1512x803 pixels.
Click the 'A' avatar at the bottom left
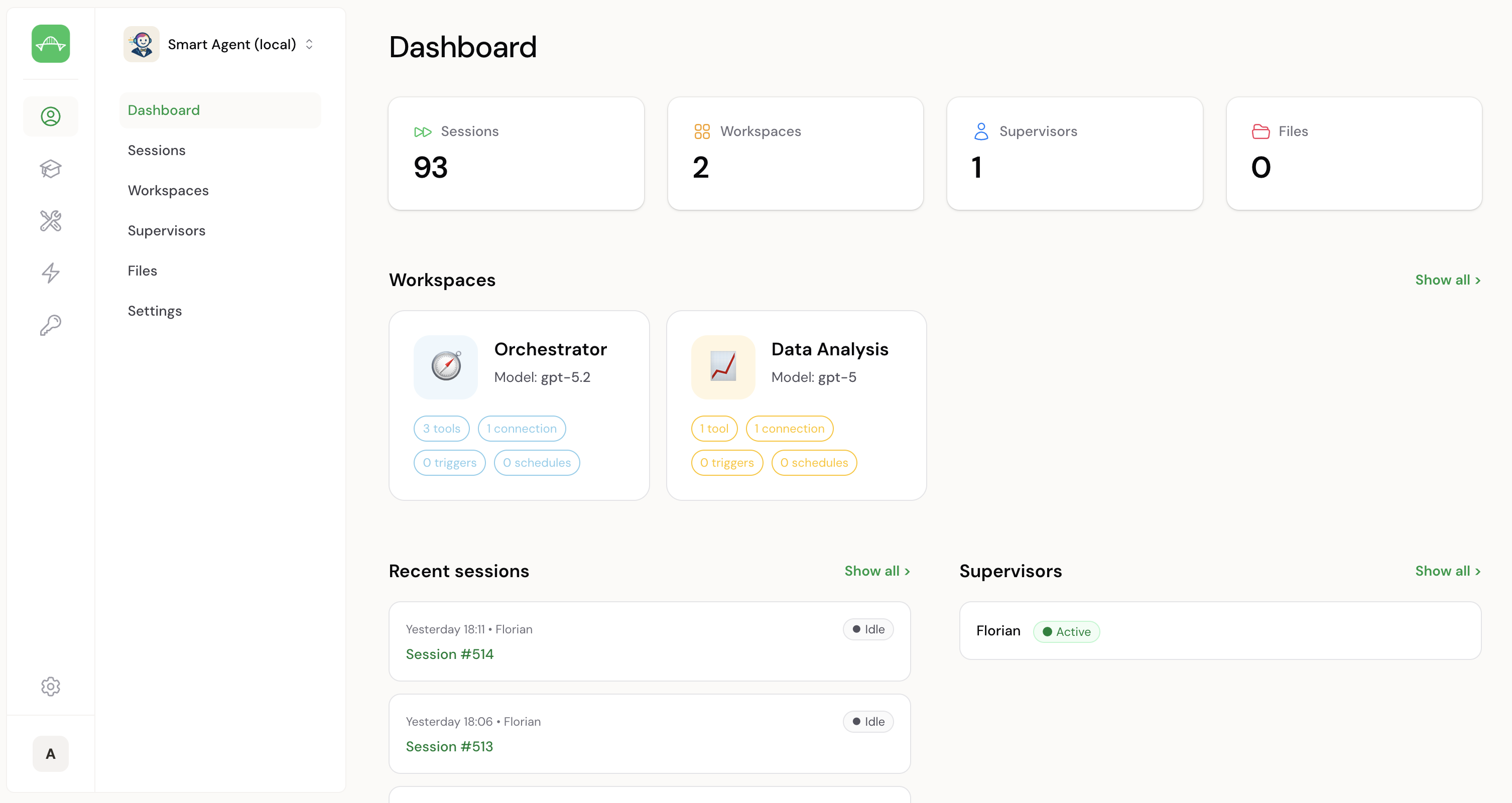[51, 754]
